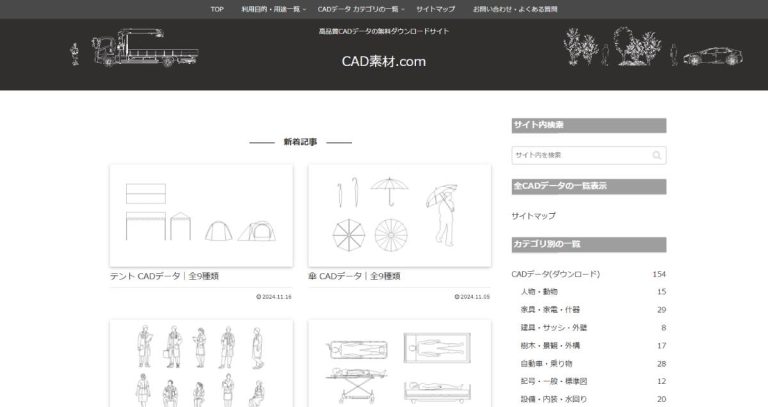This screenshot has height=407, width=768.
Task: Click the car illustration in header
Action: point(711,55)
